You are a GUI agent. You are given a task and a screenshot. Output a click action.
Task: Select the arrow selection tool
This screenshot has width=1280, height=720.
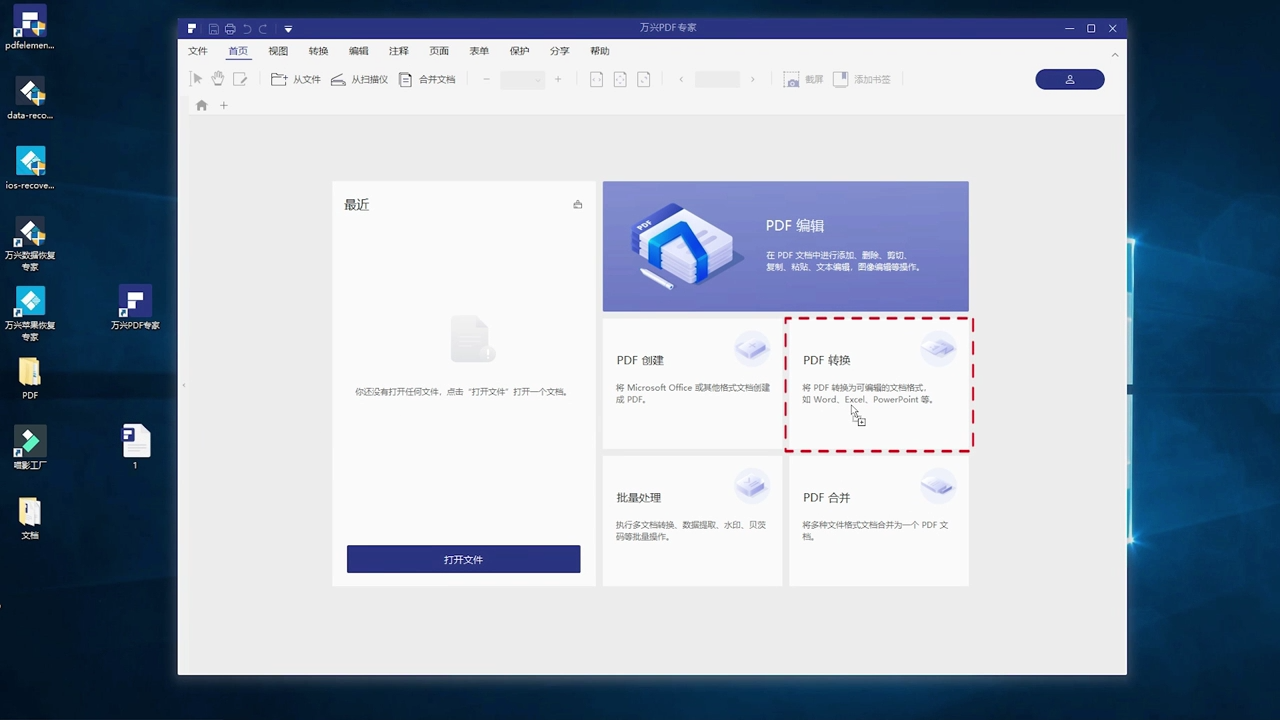point(197,79)
